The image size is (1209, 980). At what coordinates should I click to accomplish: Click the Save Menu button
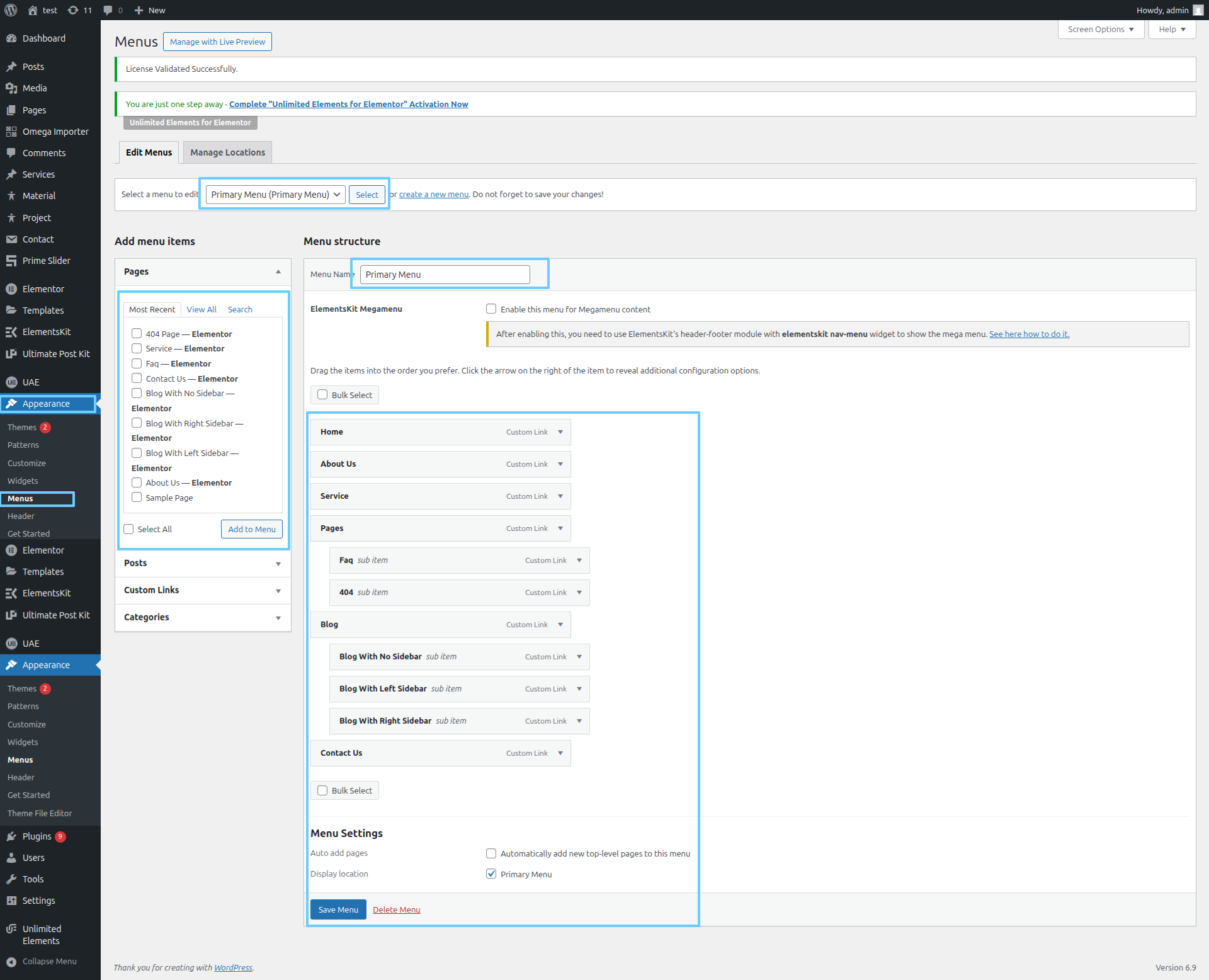[338, 909]
